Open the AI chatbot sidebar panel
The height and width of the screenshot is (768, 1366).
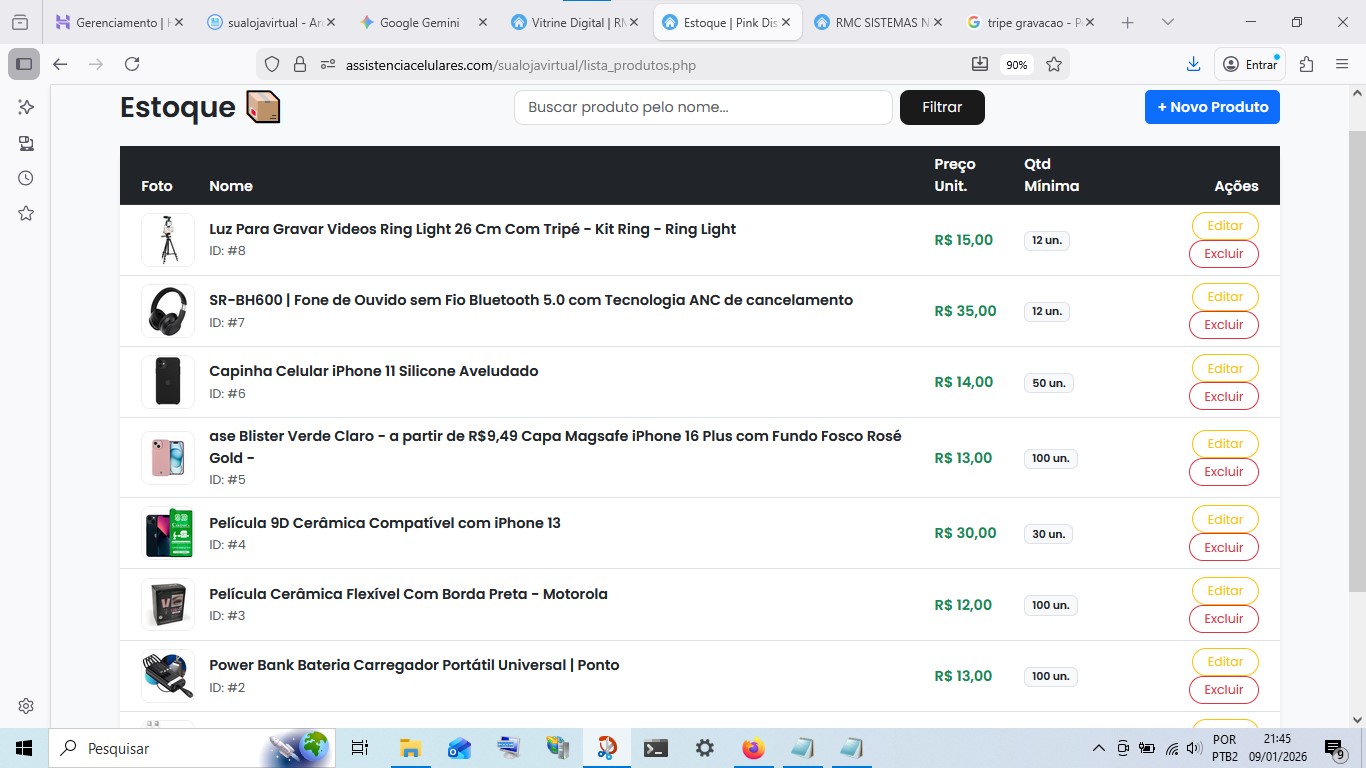click(x=26, y=107)
